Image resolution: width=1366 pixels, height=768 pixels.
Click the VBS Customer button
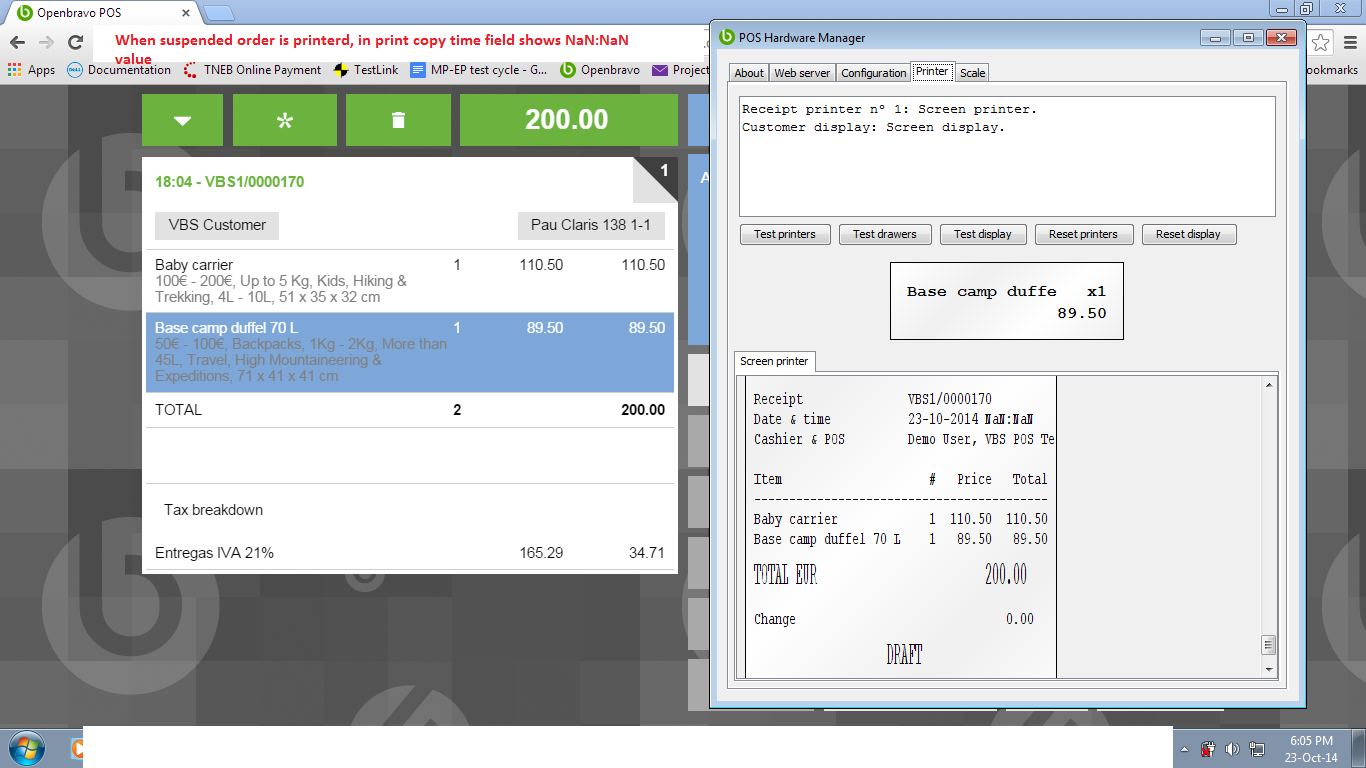[x=217, y=225]
